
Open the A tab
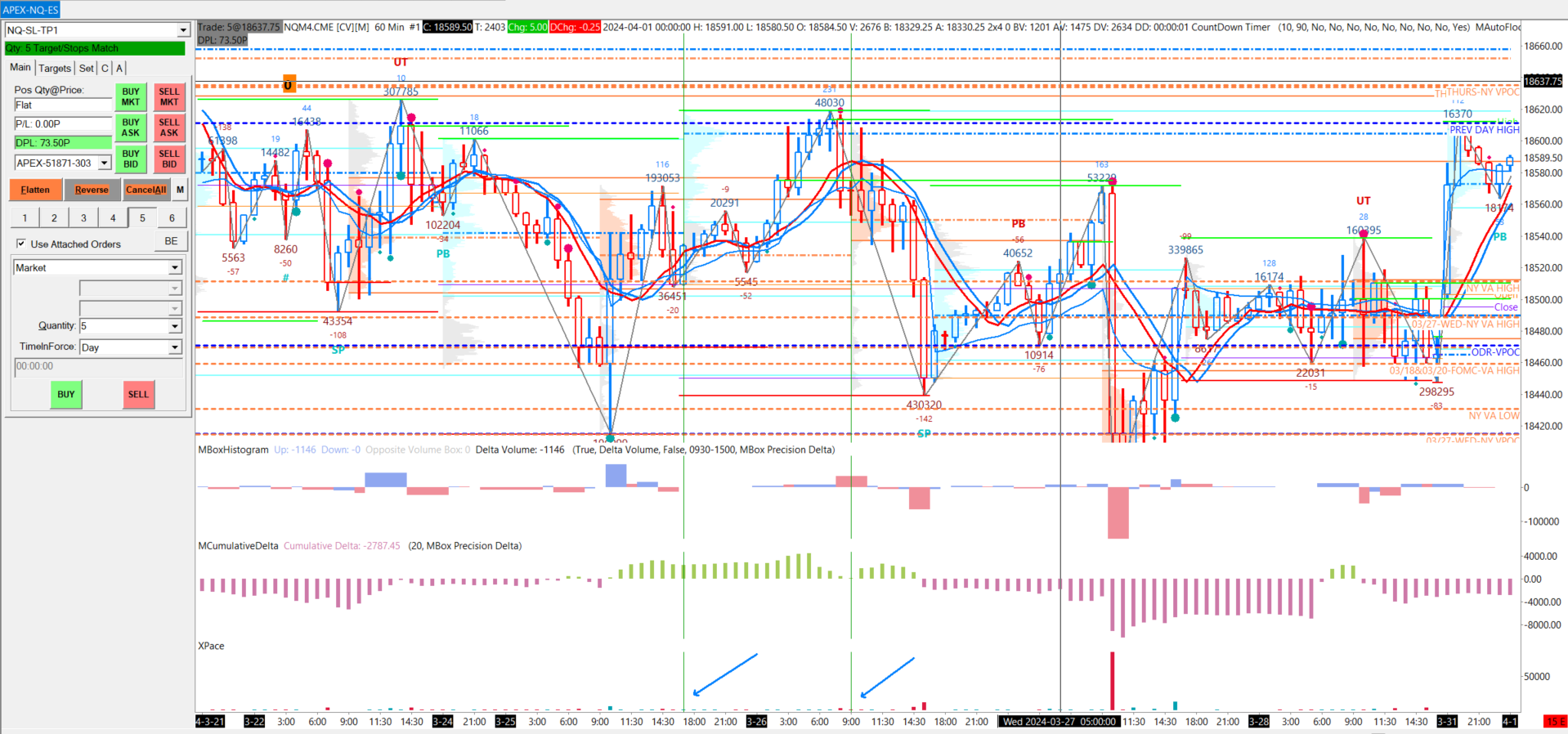119,68
